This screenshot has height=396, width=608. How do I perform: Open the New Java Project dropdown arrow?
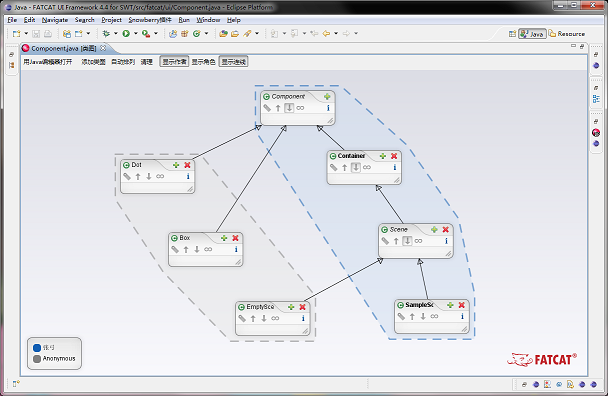point(88,34)
